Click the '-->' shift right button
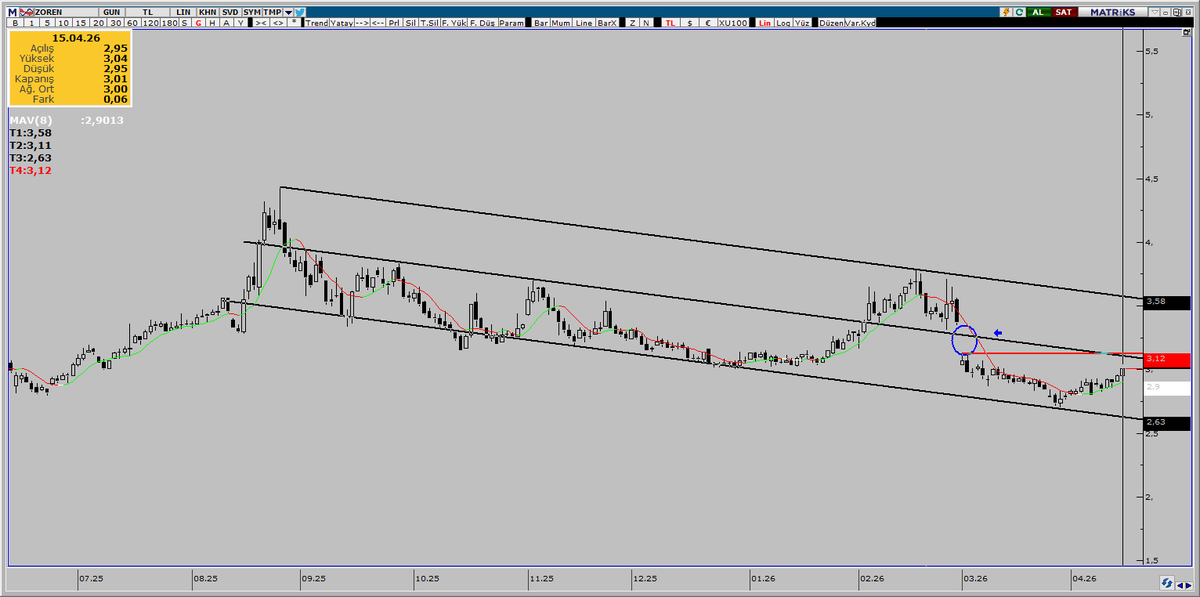 tap(362, 23)
